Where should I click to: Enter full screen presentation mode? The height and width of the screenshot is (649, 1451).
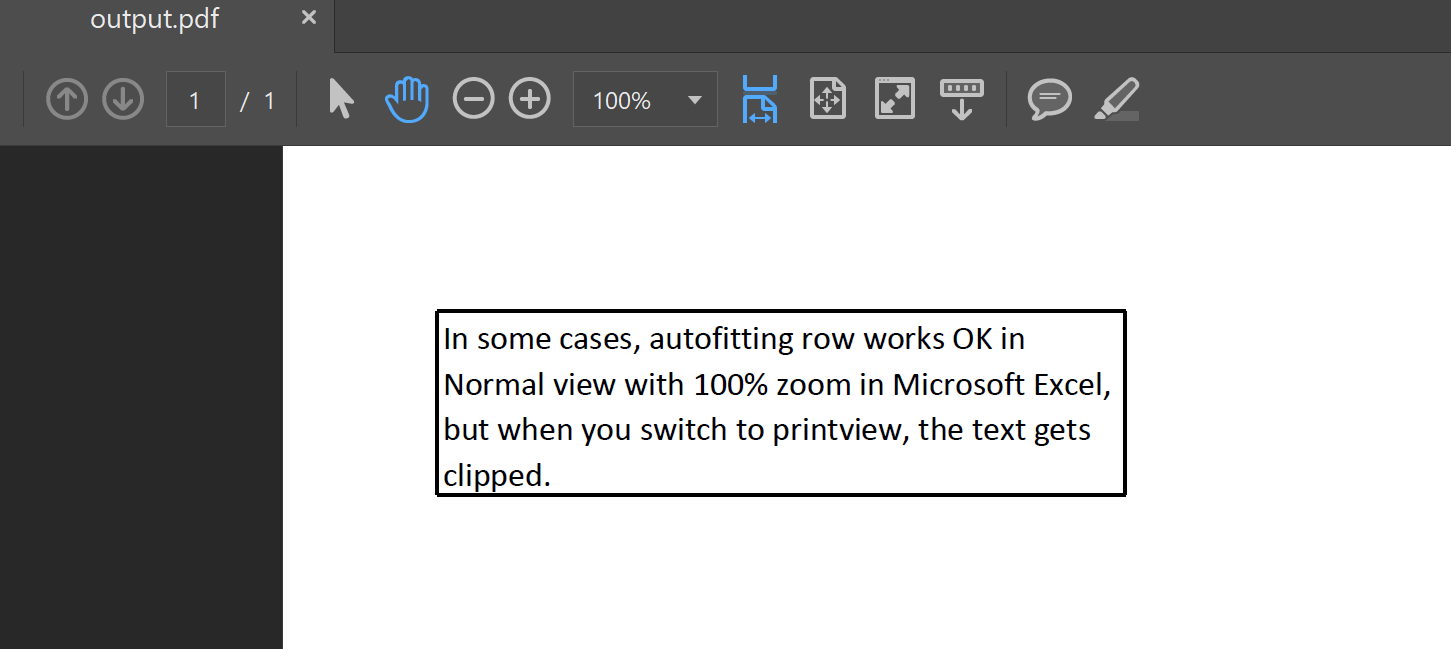894,98
